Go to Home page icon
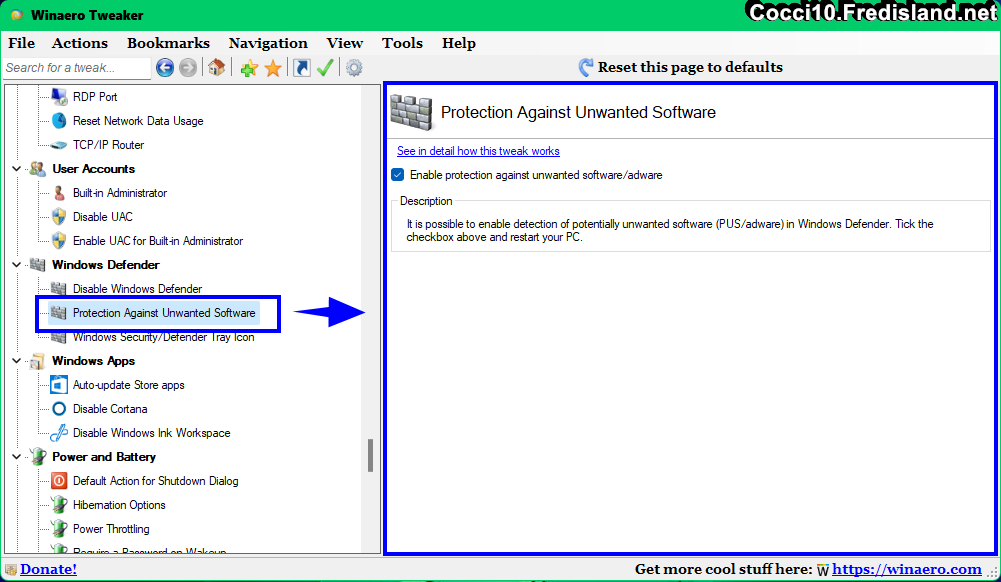 point(216,67)
